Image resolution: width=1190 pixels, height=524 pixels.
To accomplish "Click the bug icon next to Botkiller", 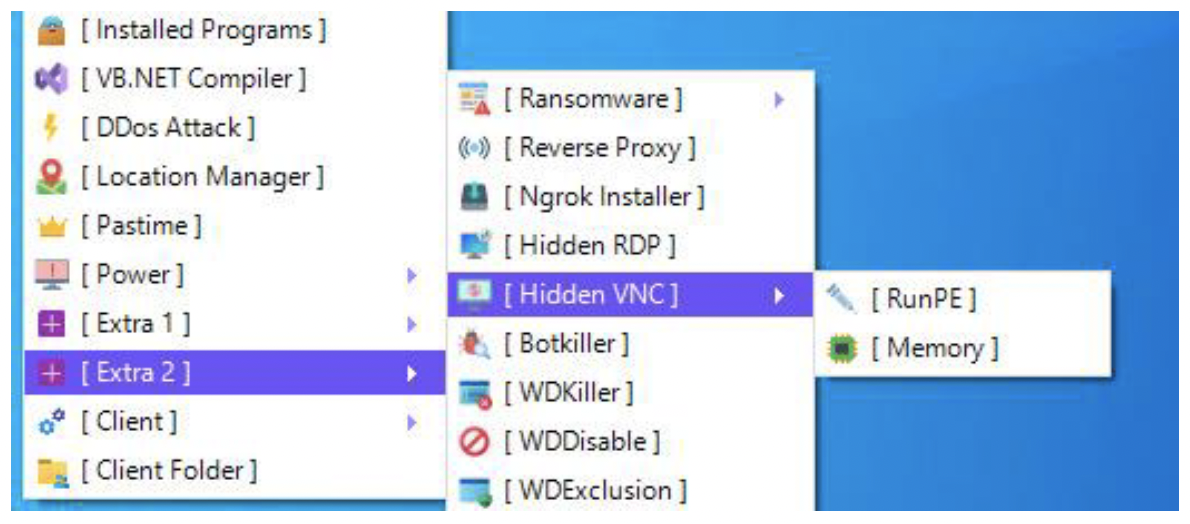I will 476,345.
